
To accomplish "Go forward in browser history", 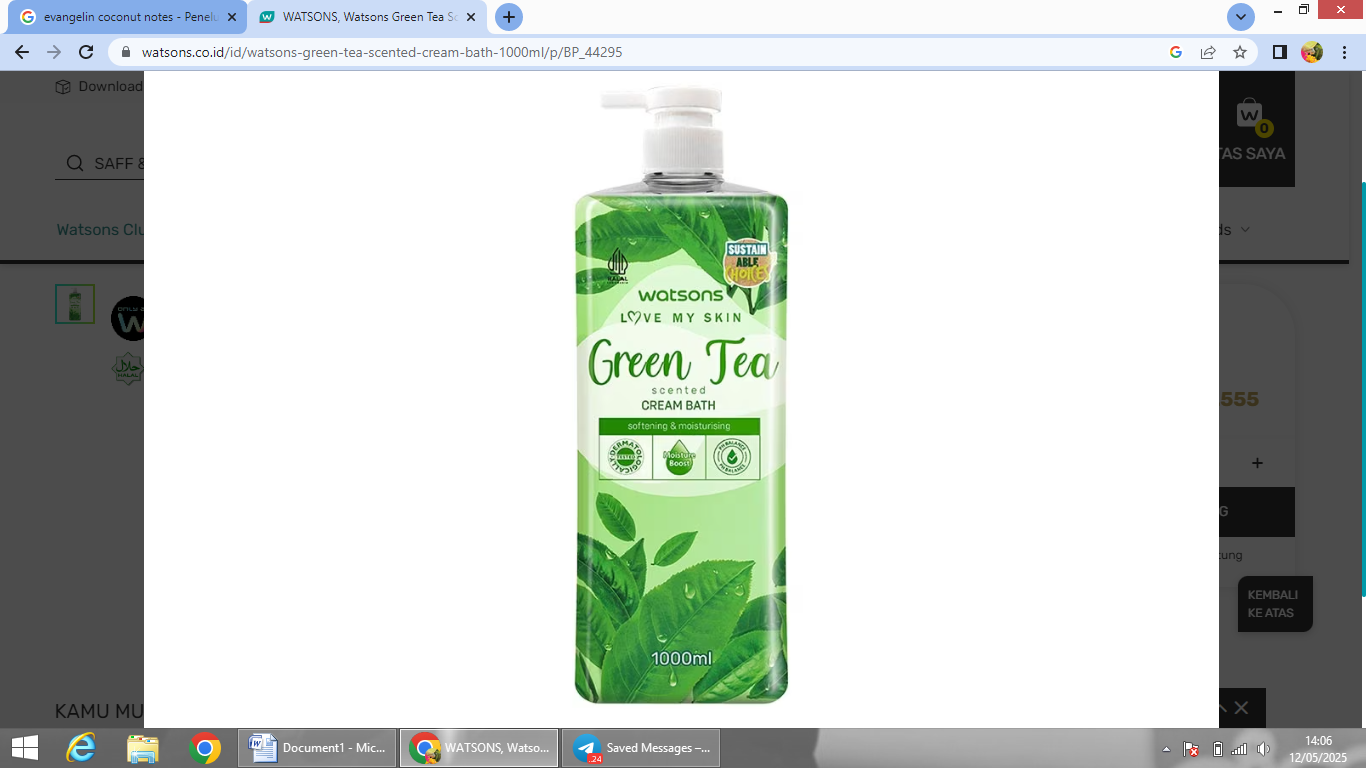I will (x=54, y=52).
